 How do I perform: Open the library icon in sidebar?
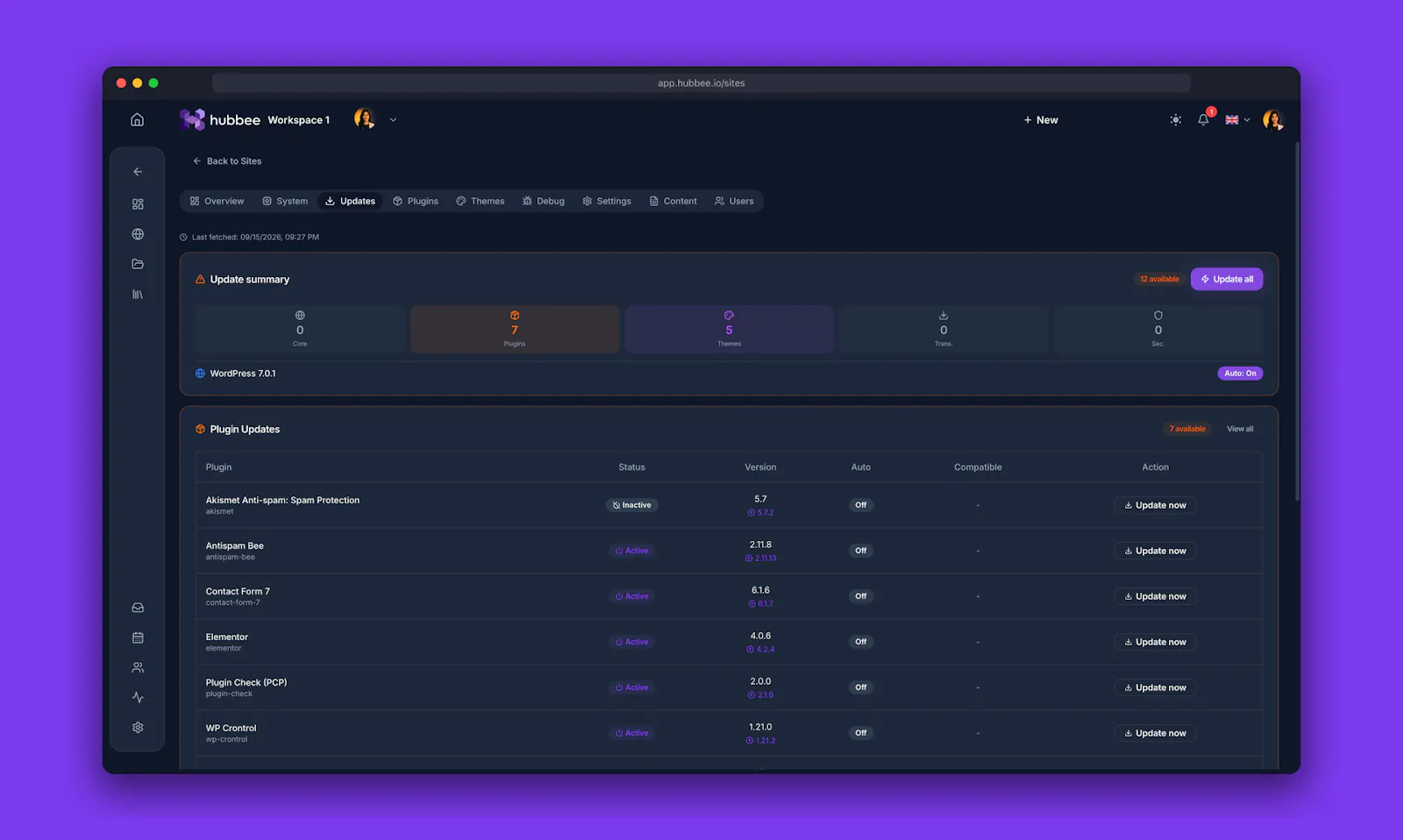pos(138,295)
